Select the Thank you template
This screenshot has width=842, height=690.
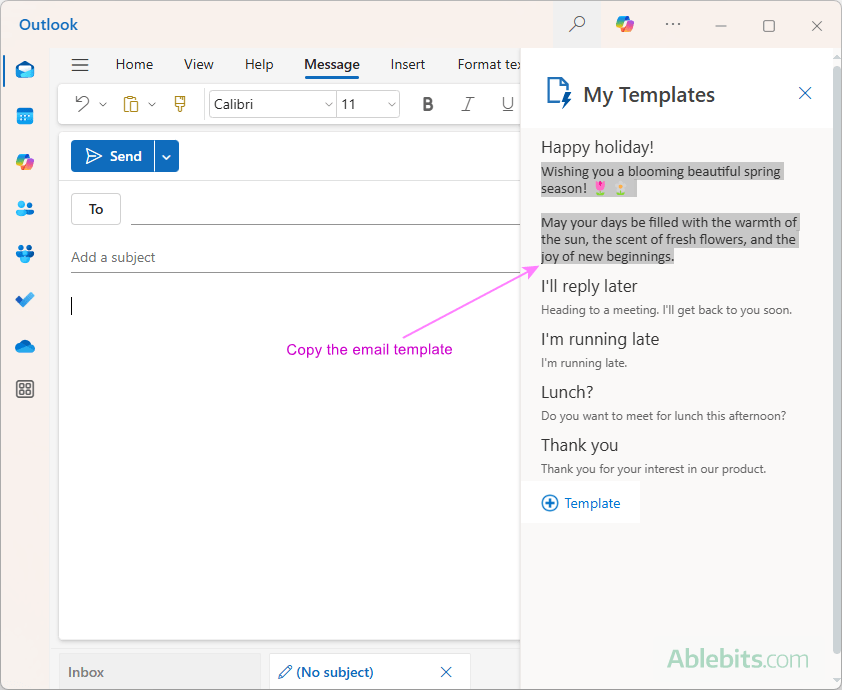pos(579,445)
